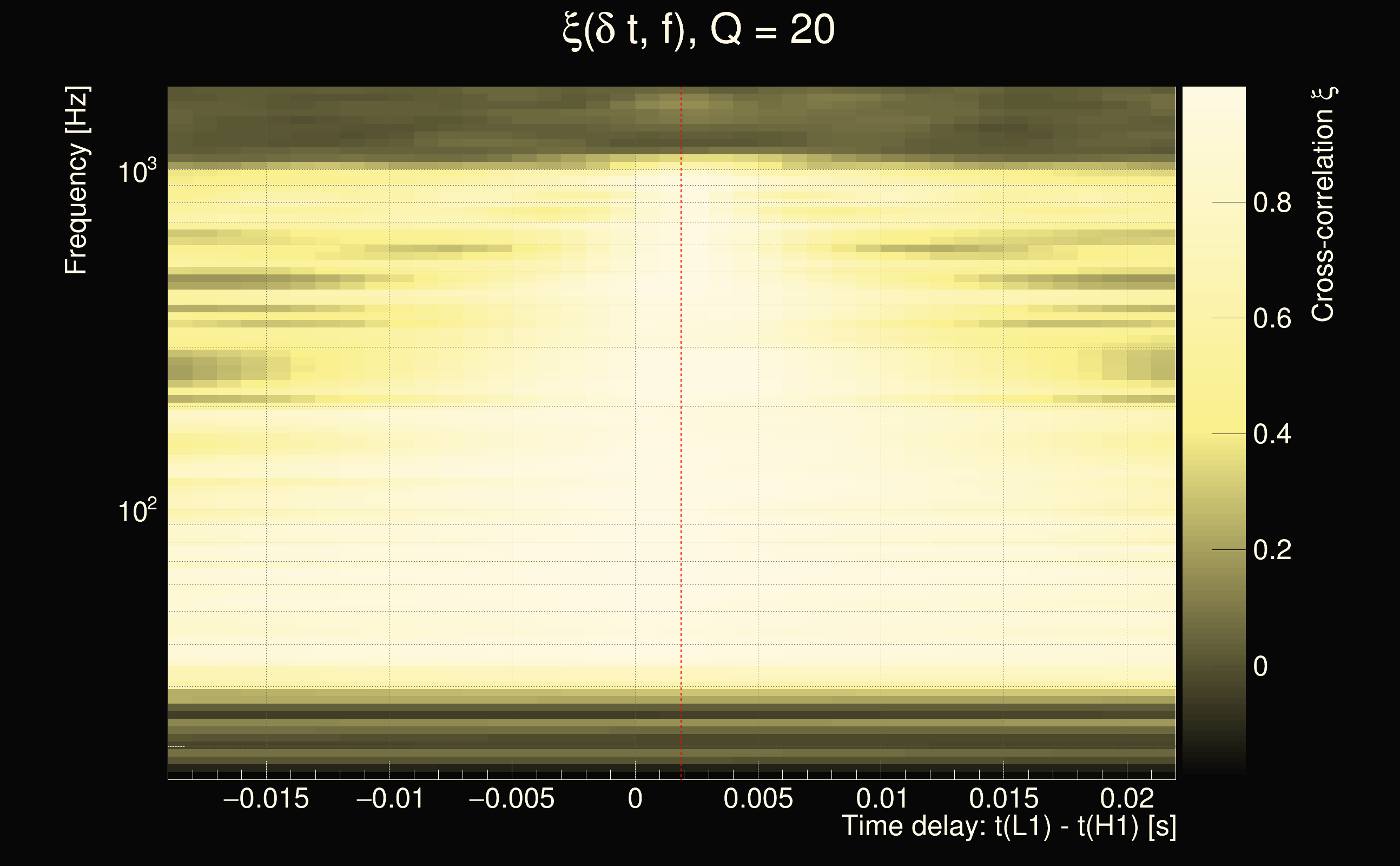Click the 10³ tick label on frequency axis
Viewport: 1400px width, 866px height.
136,171
